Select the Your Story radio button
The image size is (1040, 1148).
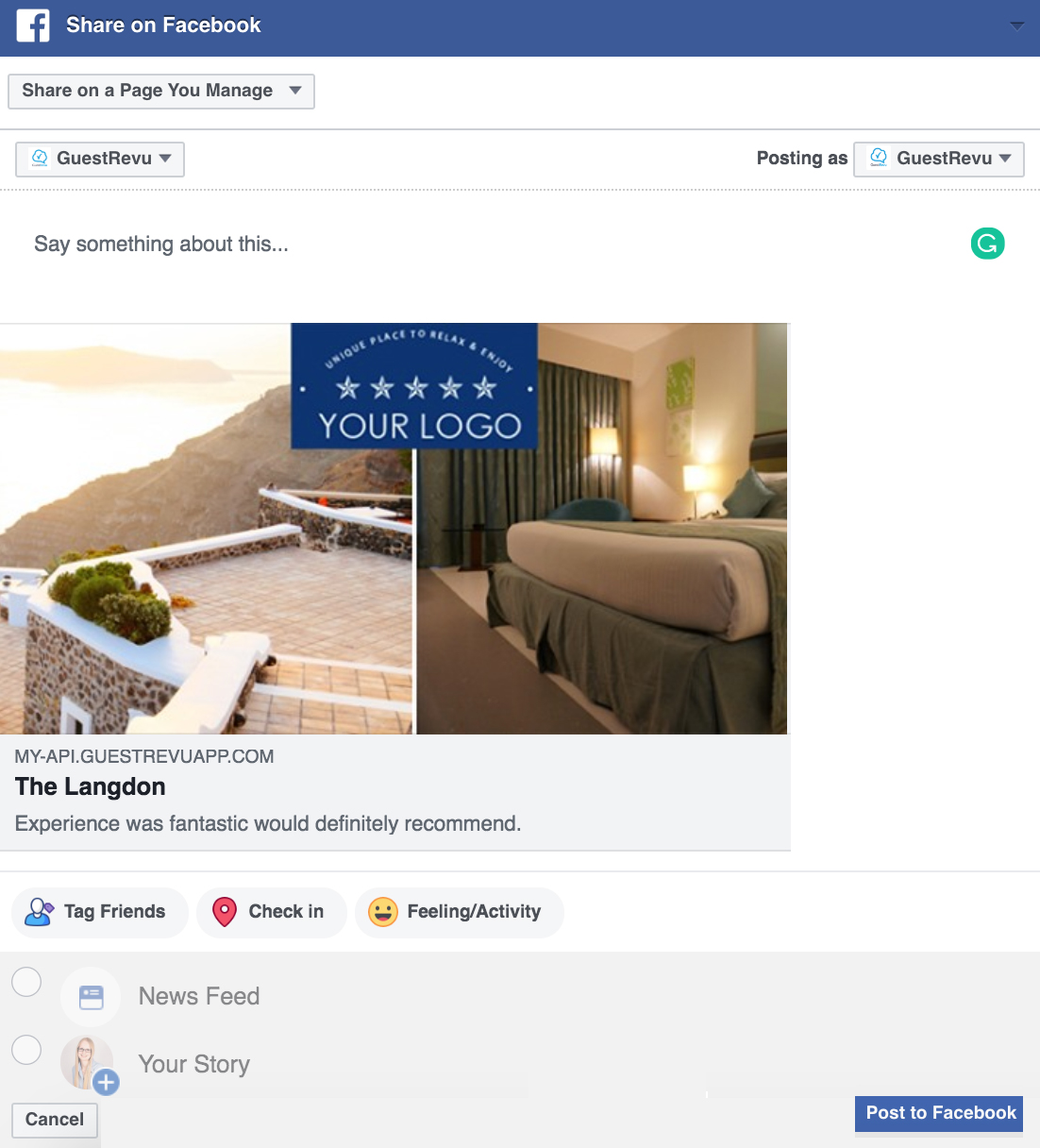click(26, 1049)
